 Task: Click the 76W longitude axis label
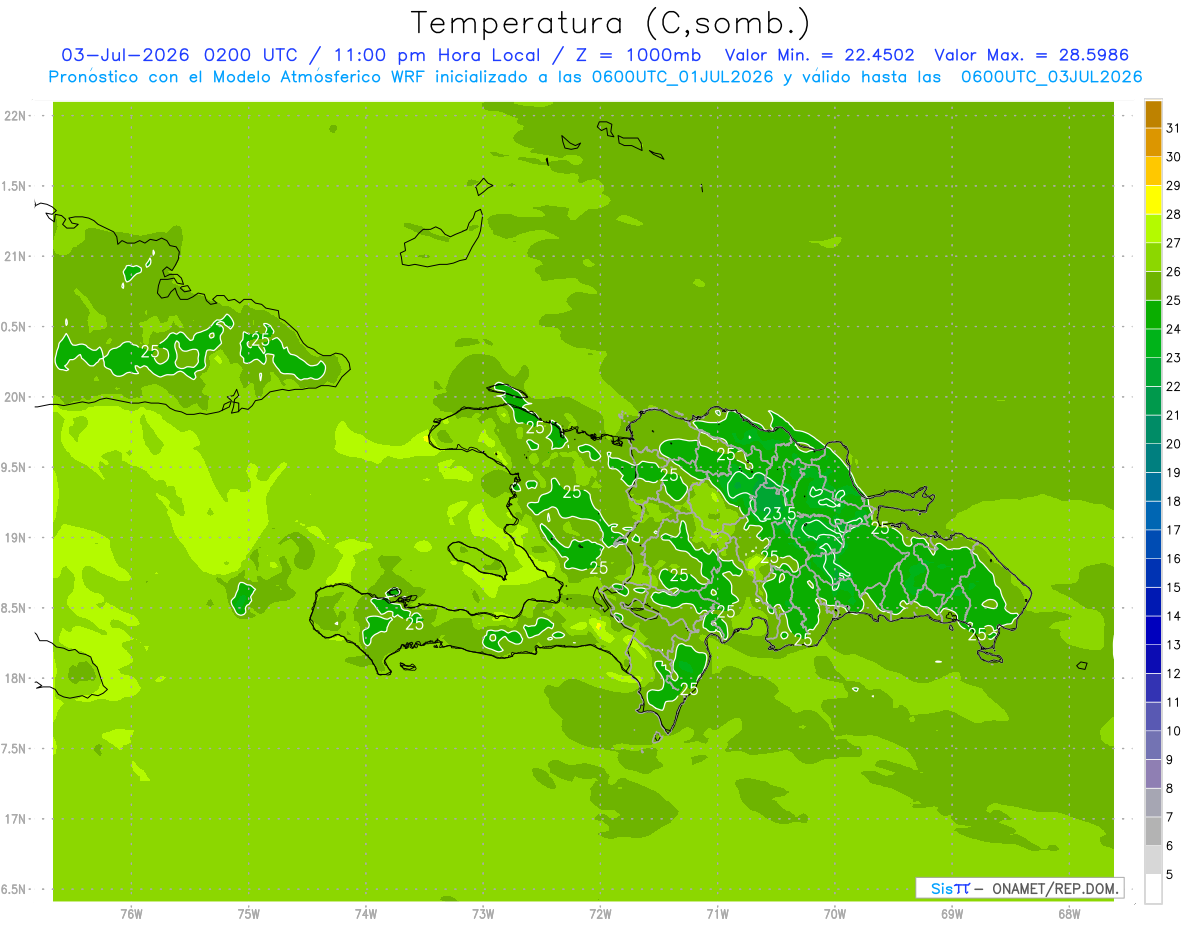pyautogui.click(x=131, y=914)
